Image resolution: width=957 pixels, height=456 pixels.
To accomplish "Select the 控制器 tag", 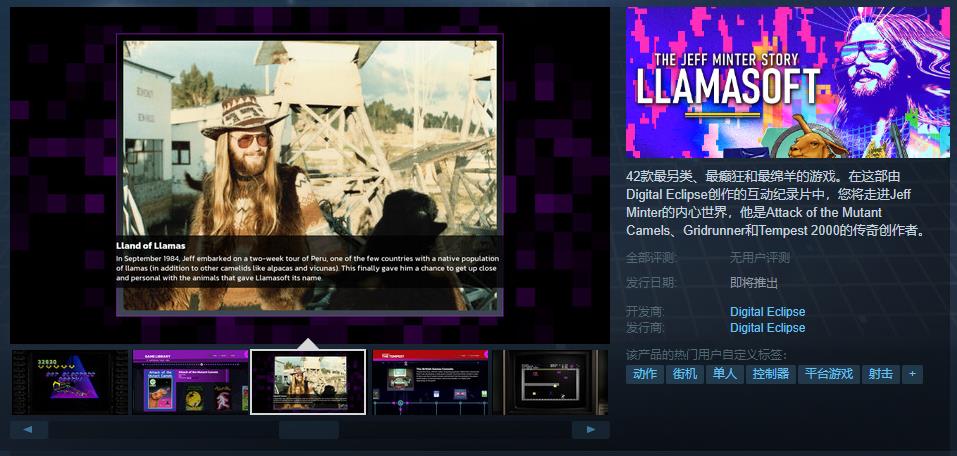I will tap(771, 374).
